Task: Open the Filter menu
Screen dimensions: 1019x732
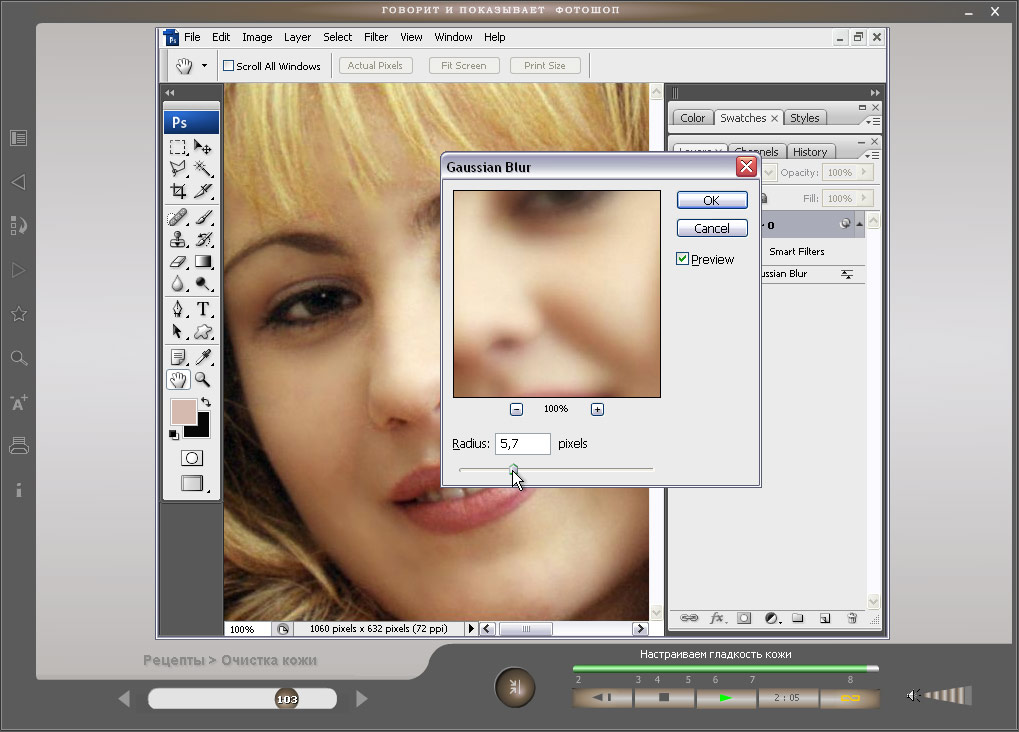Action: point(376,37)
